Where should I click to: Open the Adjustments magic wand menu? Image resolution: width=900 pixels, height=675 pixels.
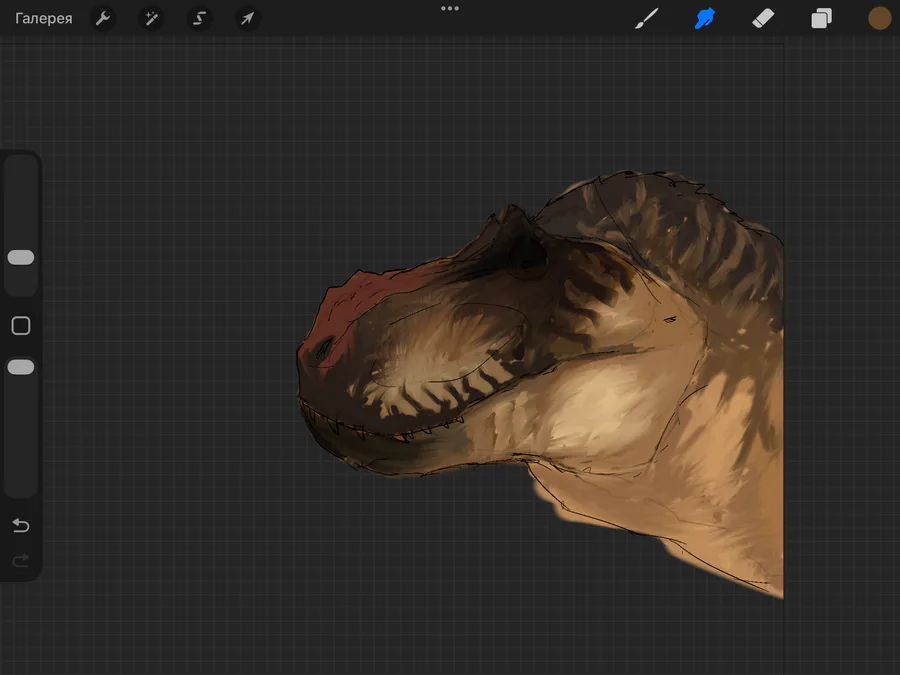point(151,19)
